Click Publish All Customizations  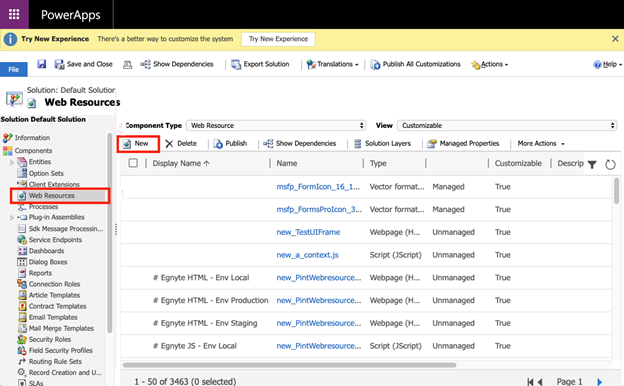(415, 64)
